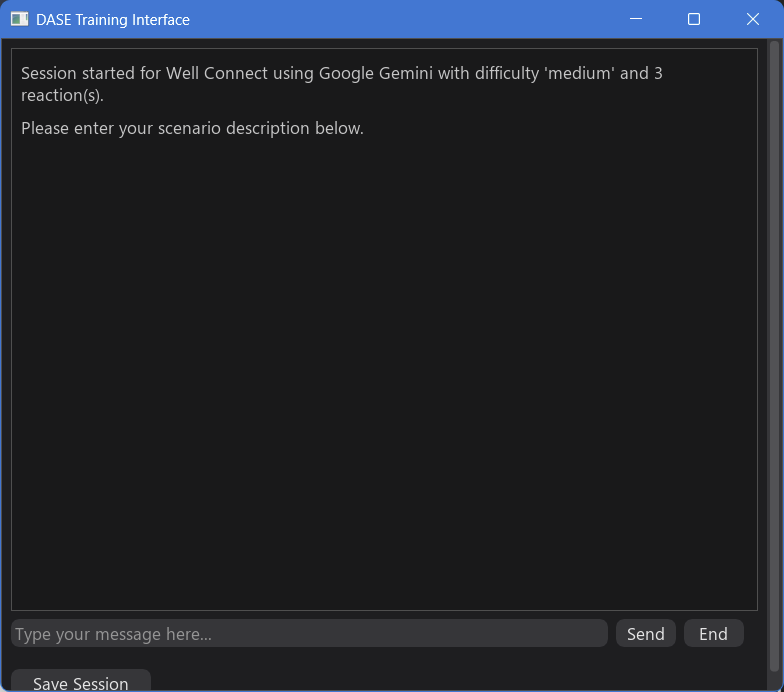The width and height of the screenshot is (784, 692).
Task: Click the DASE app icon in title bar
Action: pos(19,19)
